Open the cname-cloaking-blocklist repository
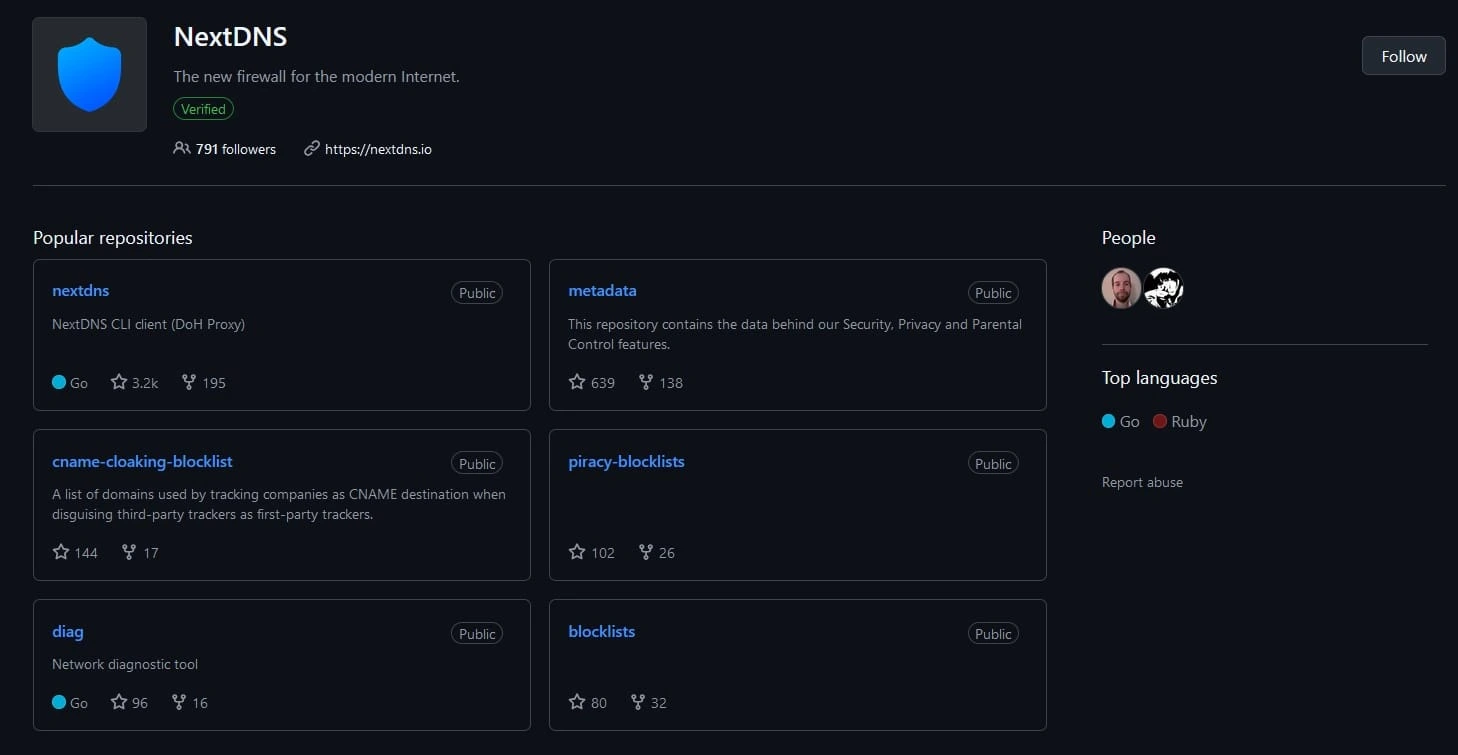1458x755 pixels. 142,461
